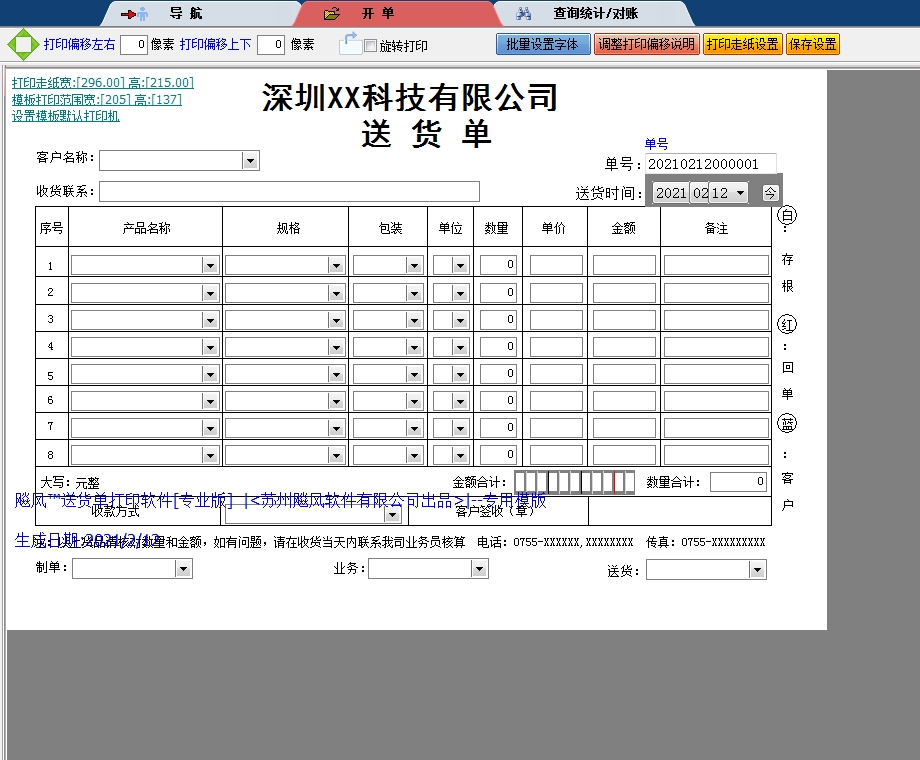Expand the 业务 dropdown
Viewport: 920px width, 760px height.
pos(480,569)
